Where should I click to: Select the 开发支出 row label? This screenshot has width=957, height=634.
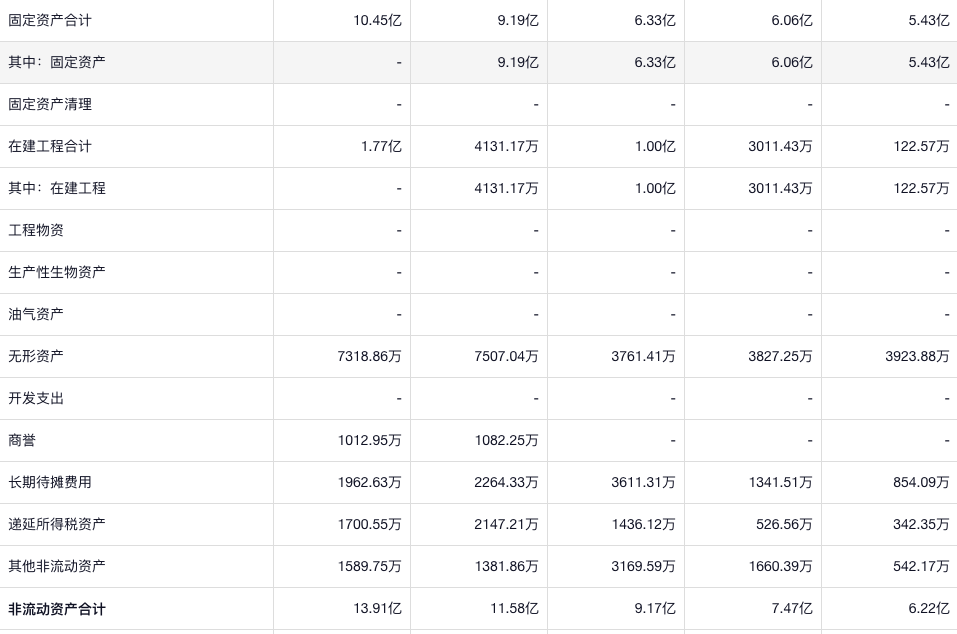pyautogui.click(x=36, y=398)
